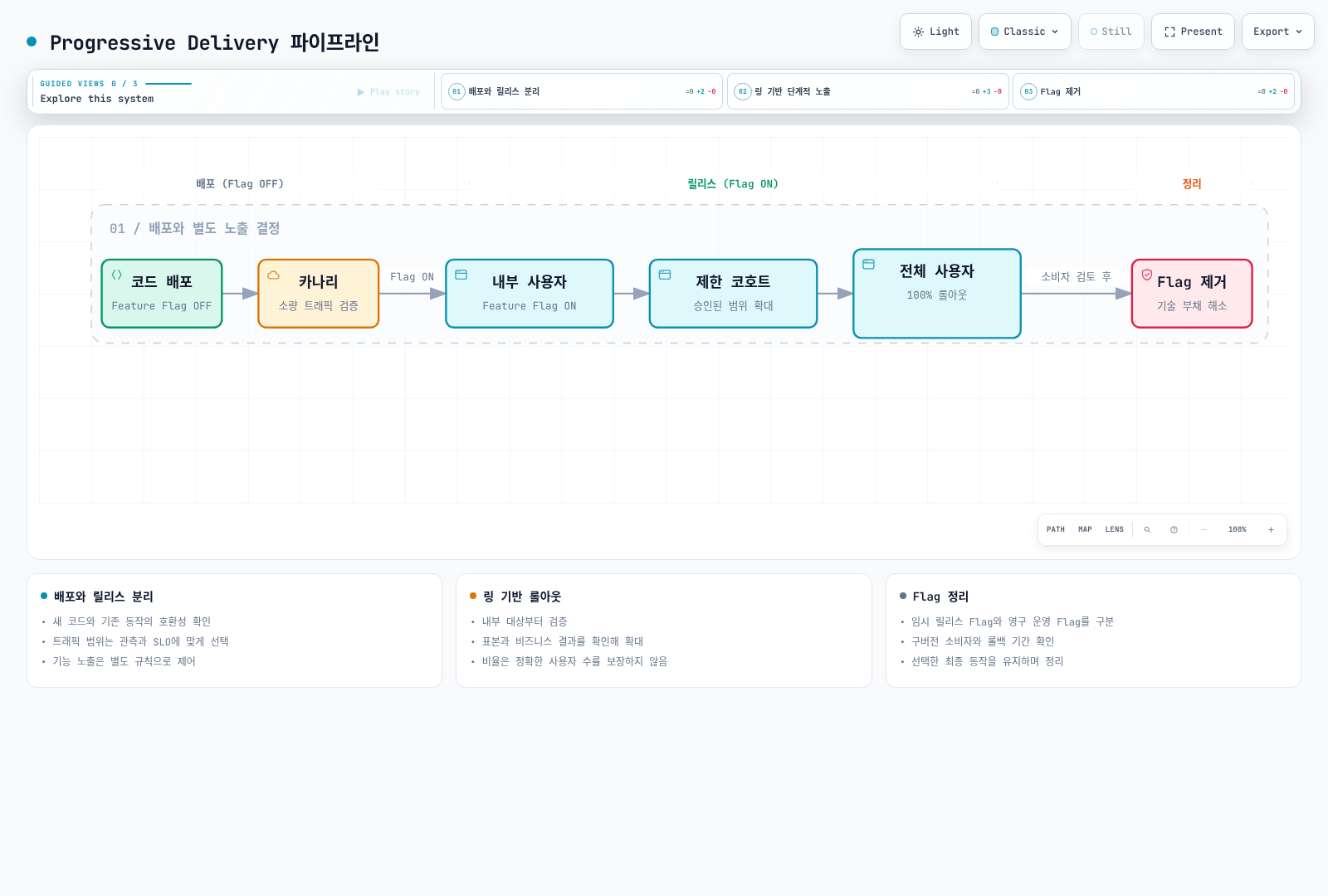Open guided view 01 배포와 릴리스 분리
The image size is (1328, 896).
click(582, 91)
